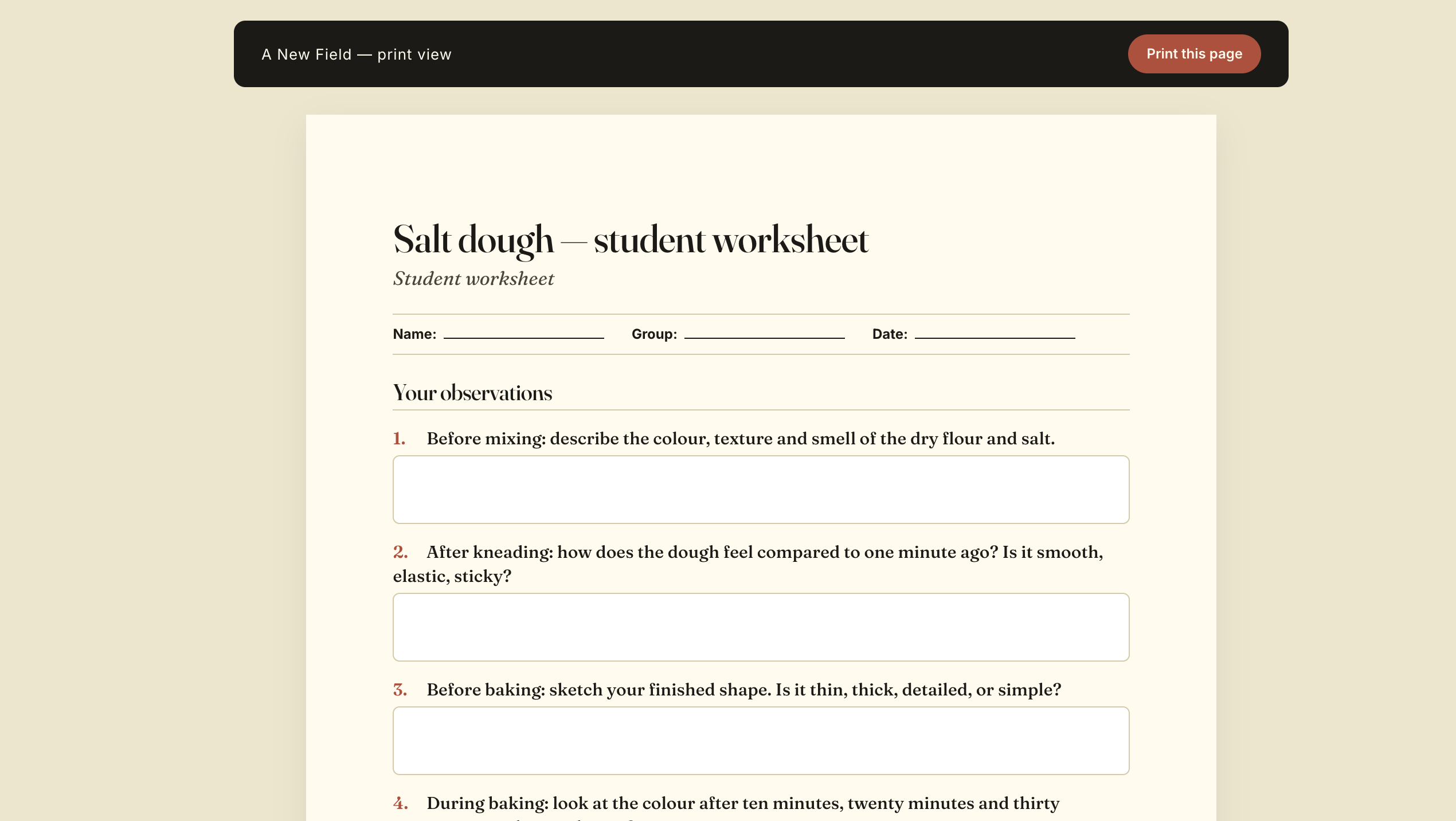Click the blank line after Name
Screen dimensions: 1456x821
[x=523, y=334]
